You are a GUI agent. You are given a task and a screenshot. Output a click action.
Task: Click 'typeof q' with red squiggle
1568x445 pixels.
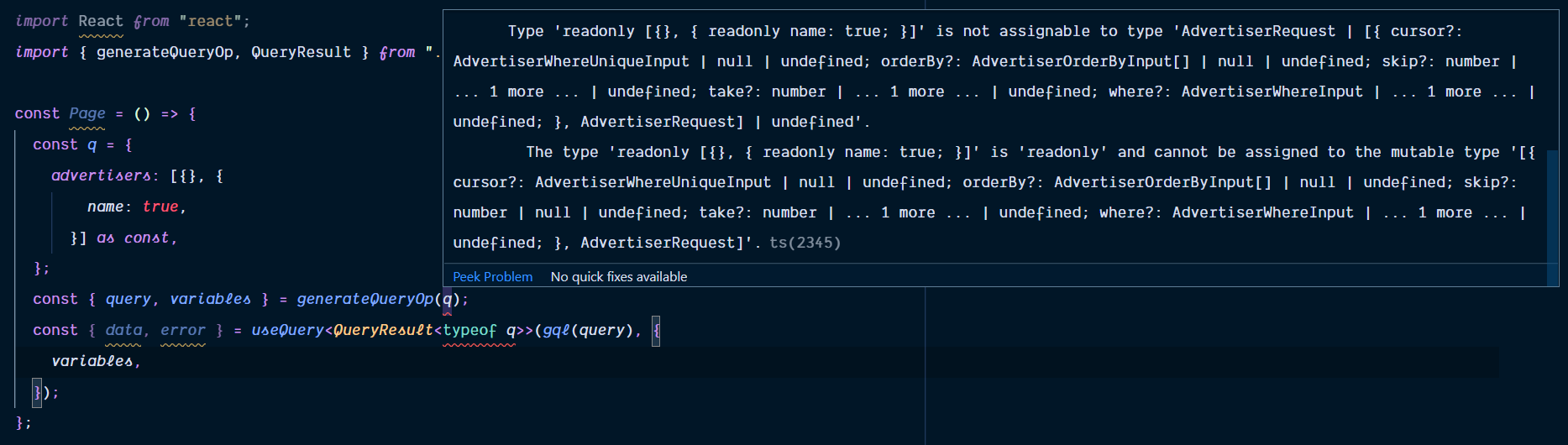(479, 330)
